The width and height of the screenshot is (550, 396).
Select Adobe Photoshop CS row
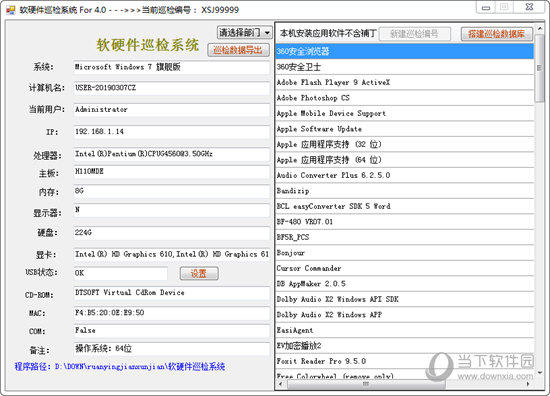coord(405,98)
